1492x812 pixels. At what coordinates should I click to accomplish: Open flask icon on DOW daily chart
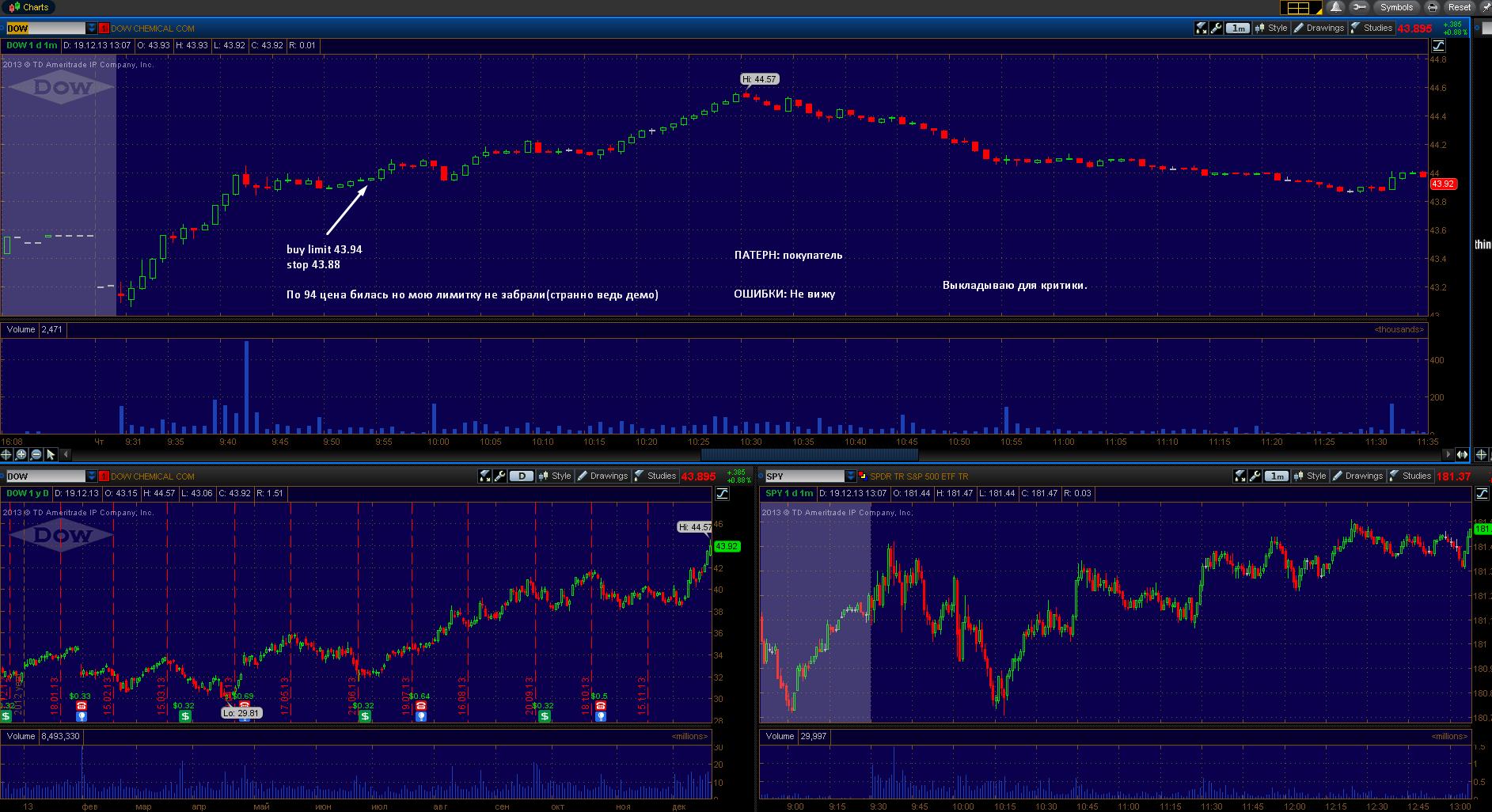(x=485, y=476)
